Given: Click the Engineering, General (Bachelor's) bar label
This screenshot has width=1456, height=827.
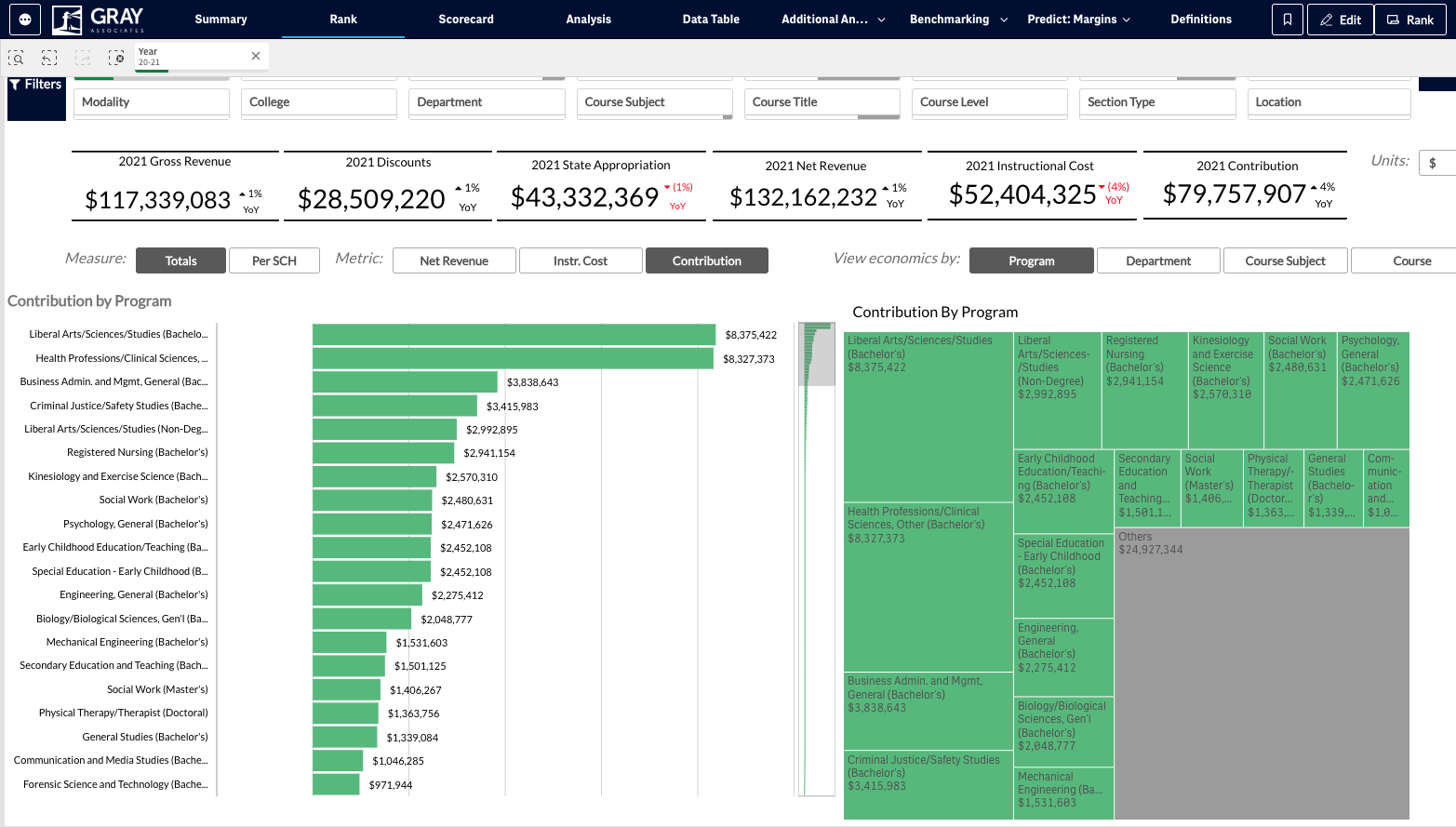Looking at the screenshot, I should coord(134,594).
